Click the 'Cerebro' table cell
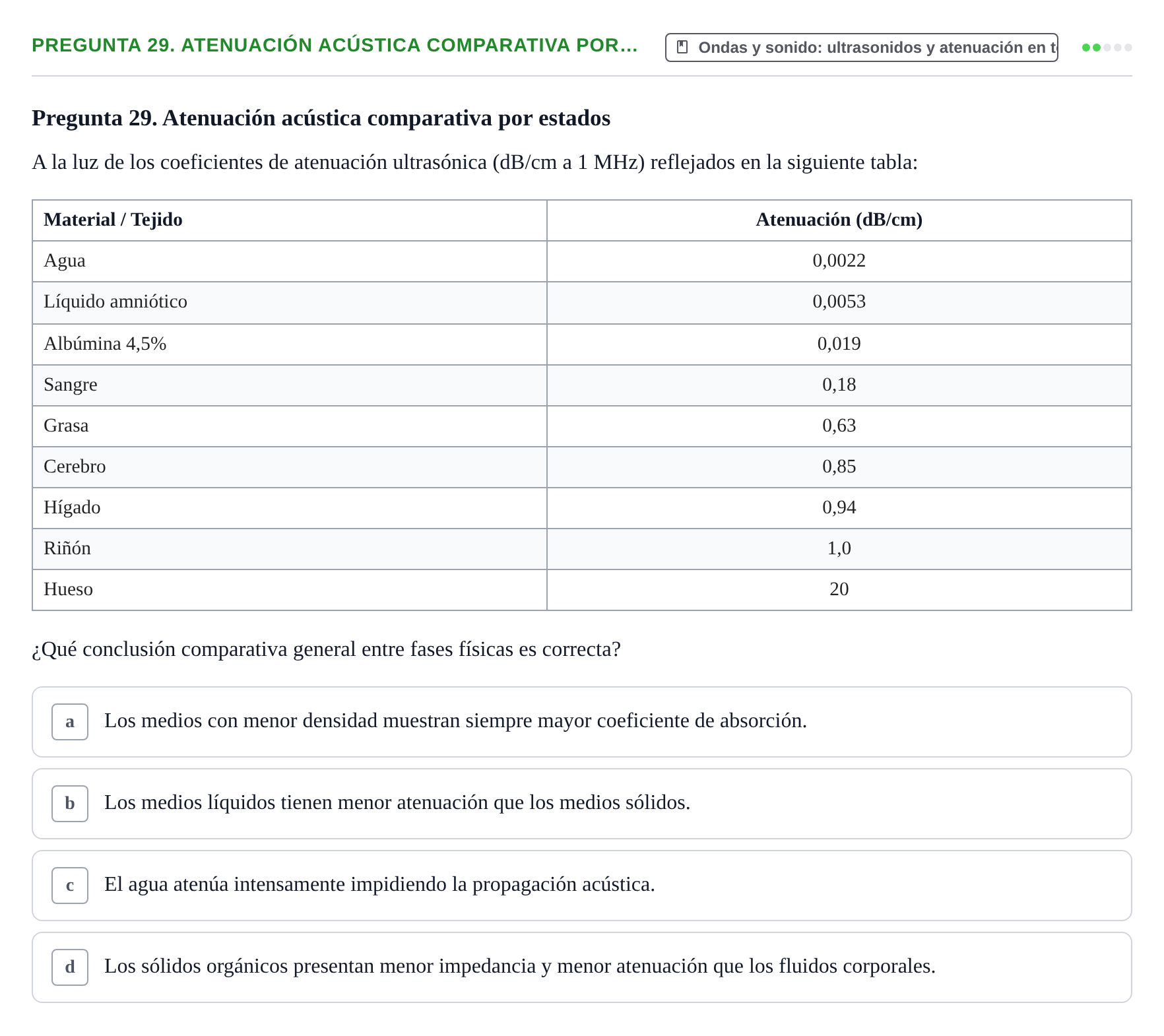The image size is (1164, 1036). tap(290, 467)
